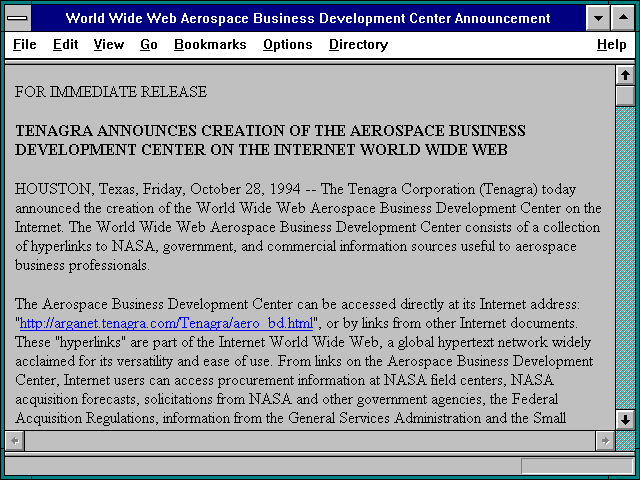This screenshot has height=480, width=640.
Task: Minimize window with title bar down arrow
Action: coord(598,18)
